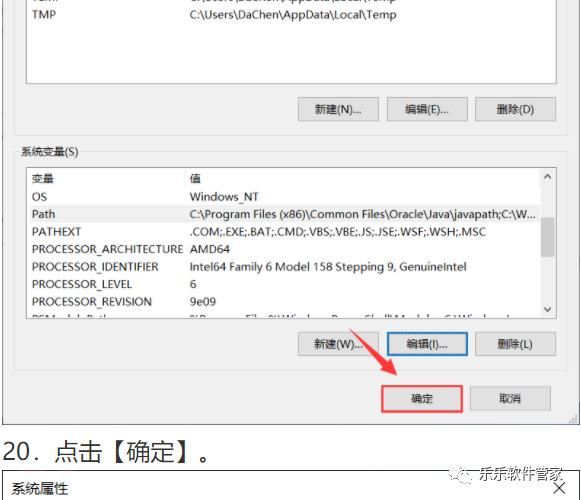Click the system variables scrollbar thumb
581x500 pixels.
click(548, 237)
